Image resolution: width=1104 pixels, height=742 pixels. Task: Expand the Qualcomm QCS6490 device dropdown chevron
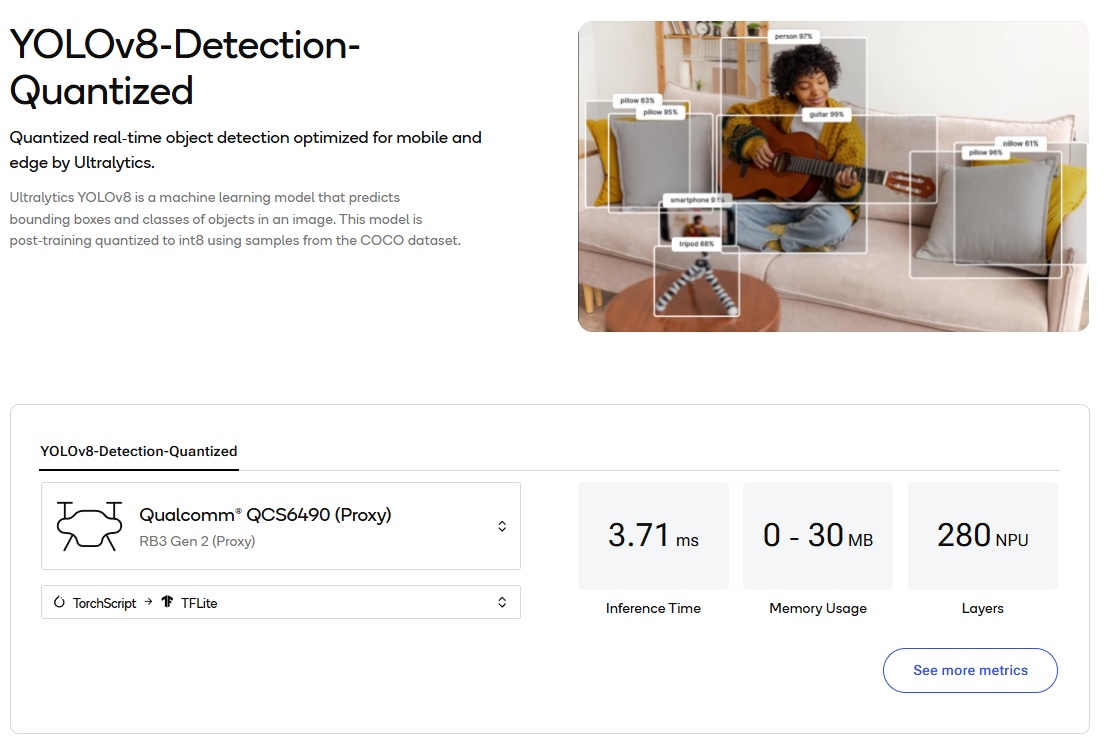click(x=502, y=526)
